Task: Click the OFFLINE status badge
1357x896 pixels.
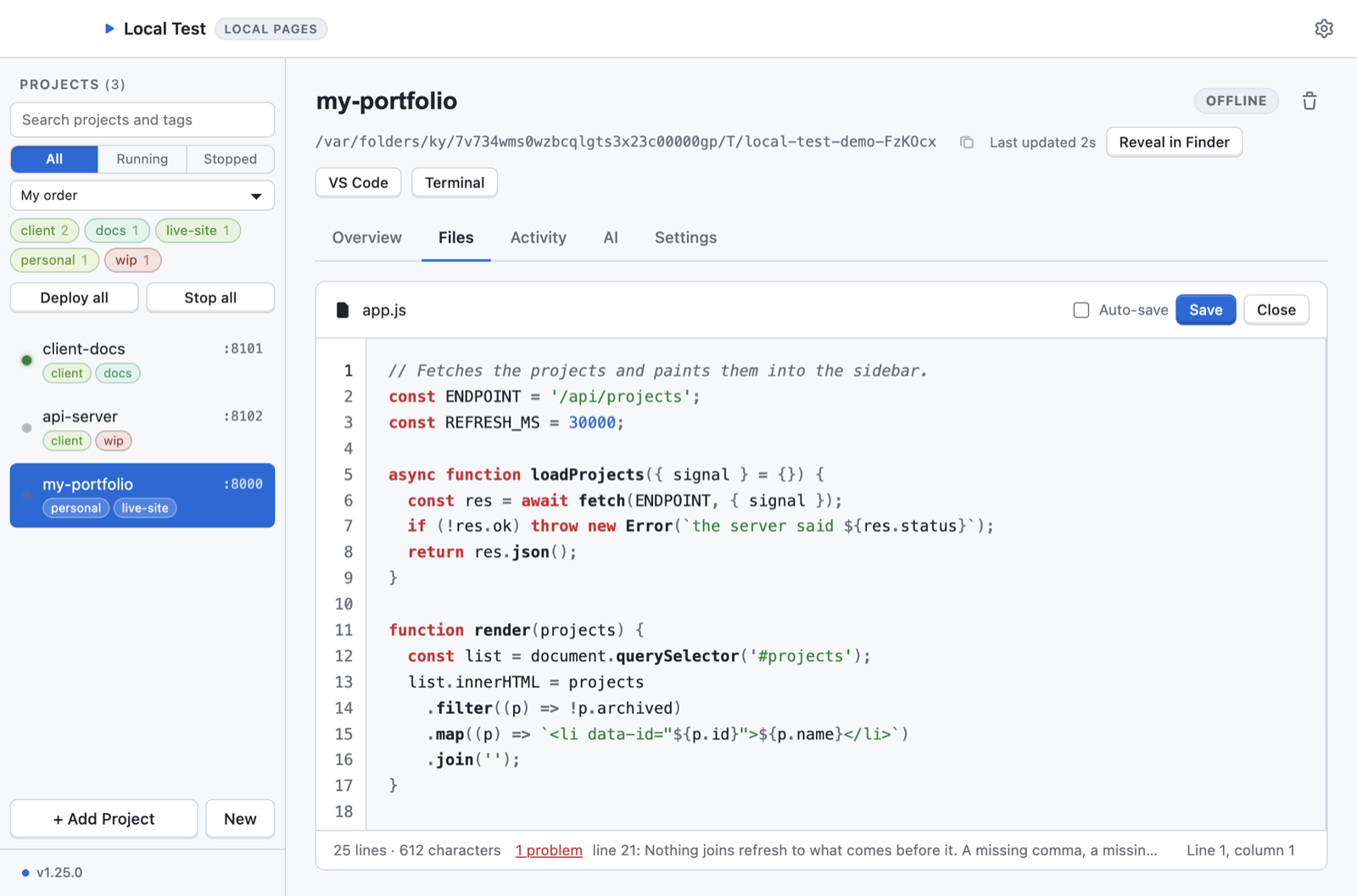Action: click(1236, 101)
